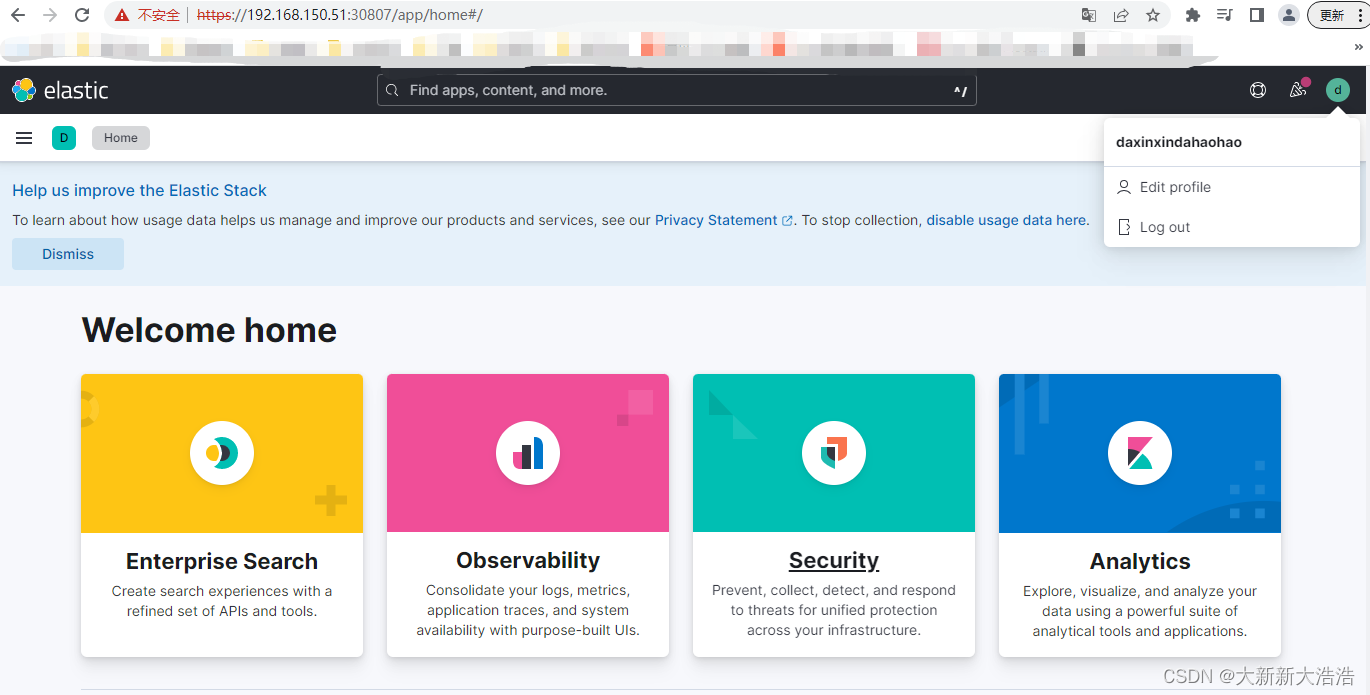Click the Log out door icon
1370x695 pixels.
(x=1124, y=227)
